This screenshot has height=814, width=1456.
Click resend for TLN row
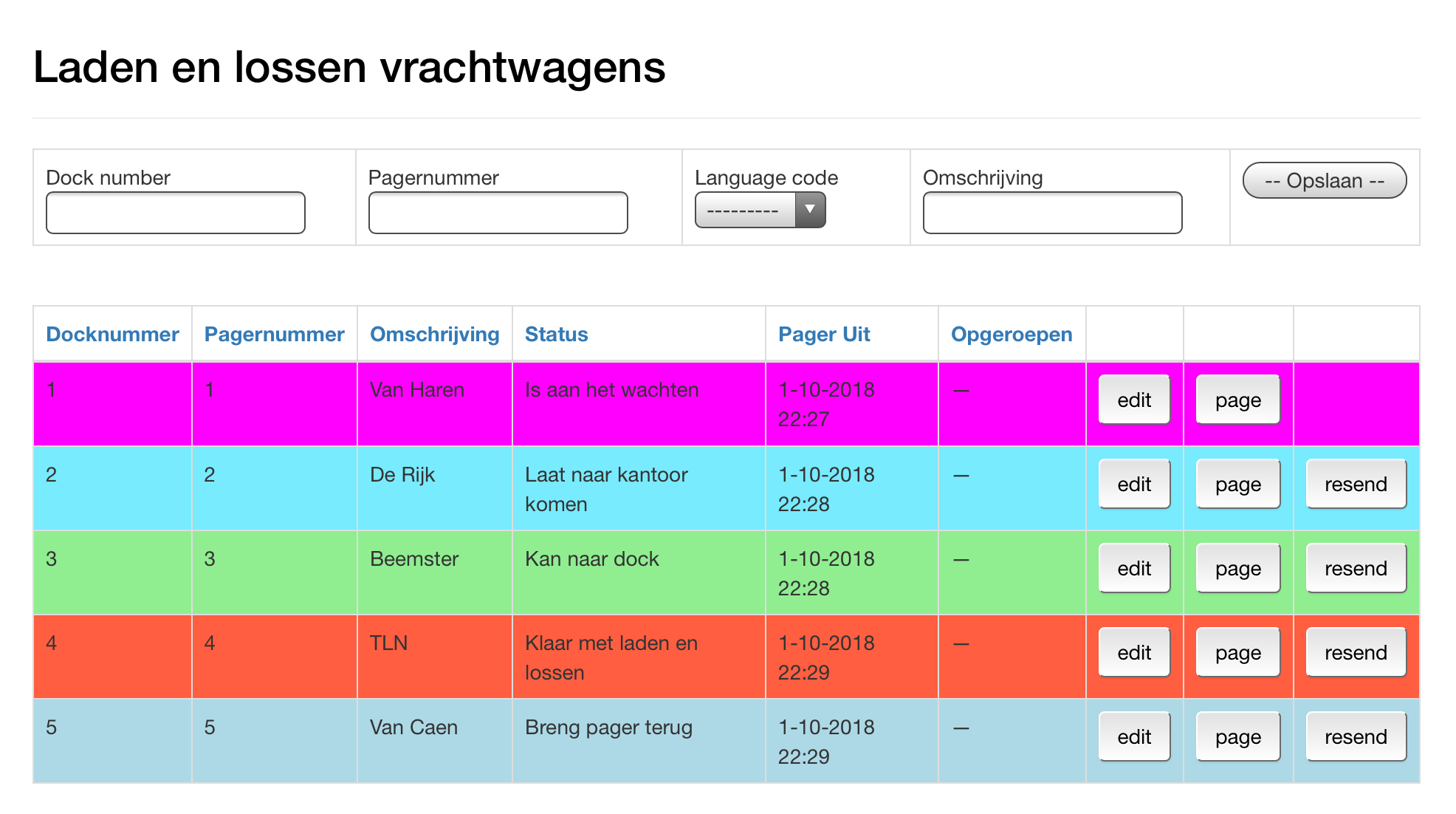pyautogui.click(x=1356, y=652)
